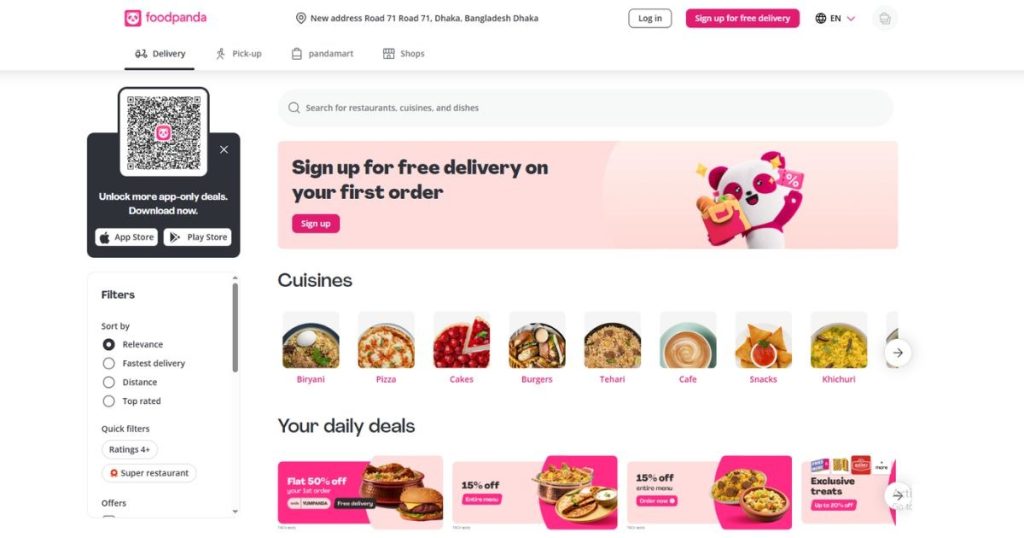Open the shopping cart icon

(x=884, y=18)
